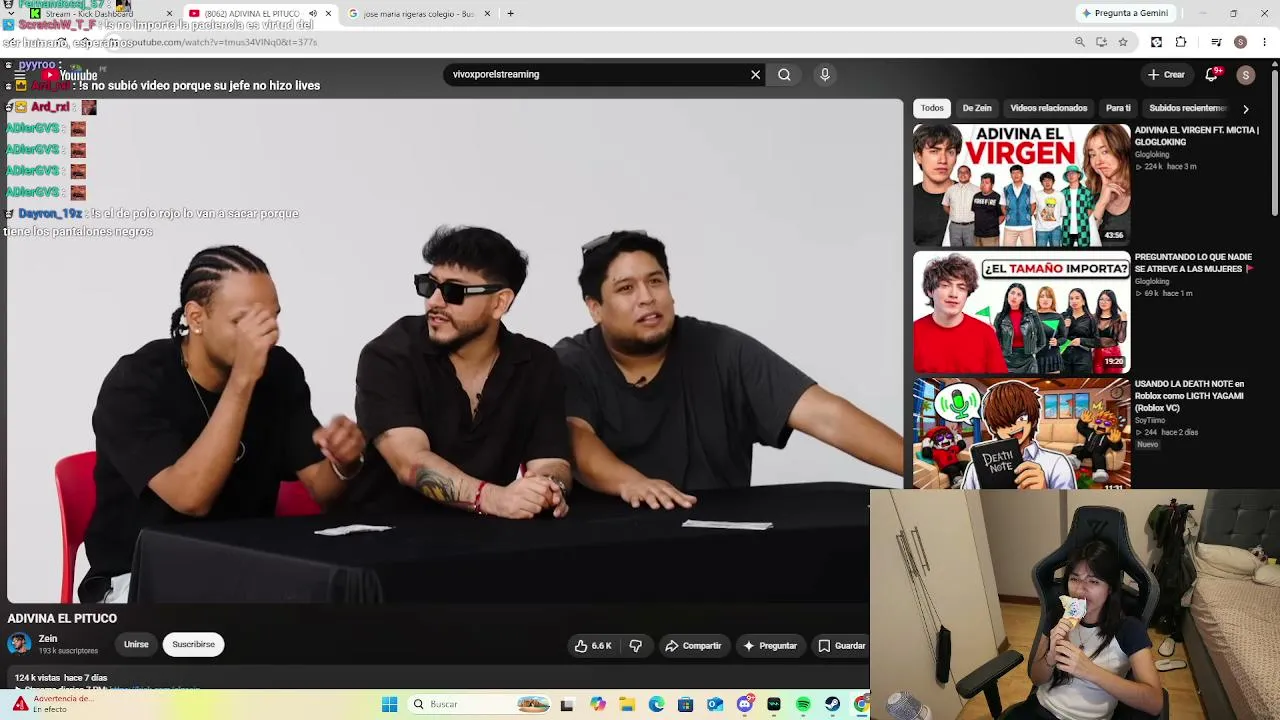Open Steam from the taskbar

832,704
